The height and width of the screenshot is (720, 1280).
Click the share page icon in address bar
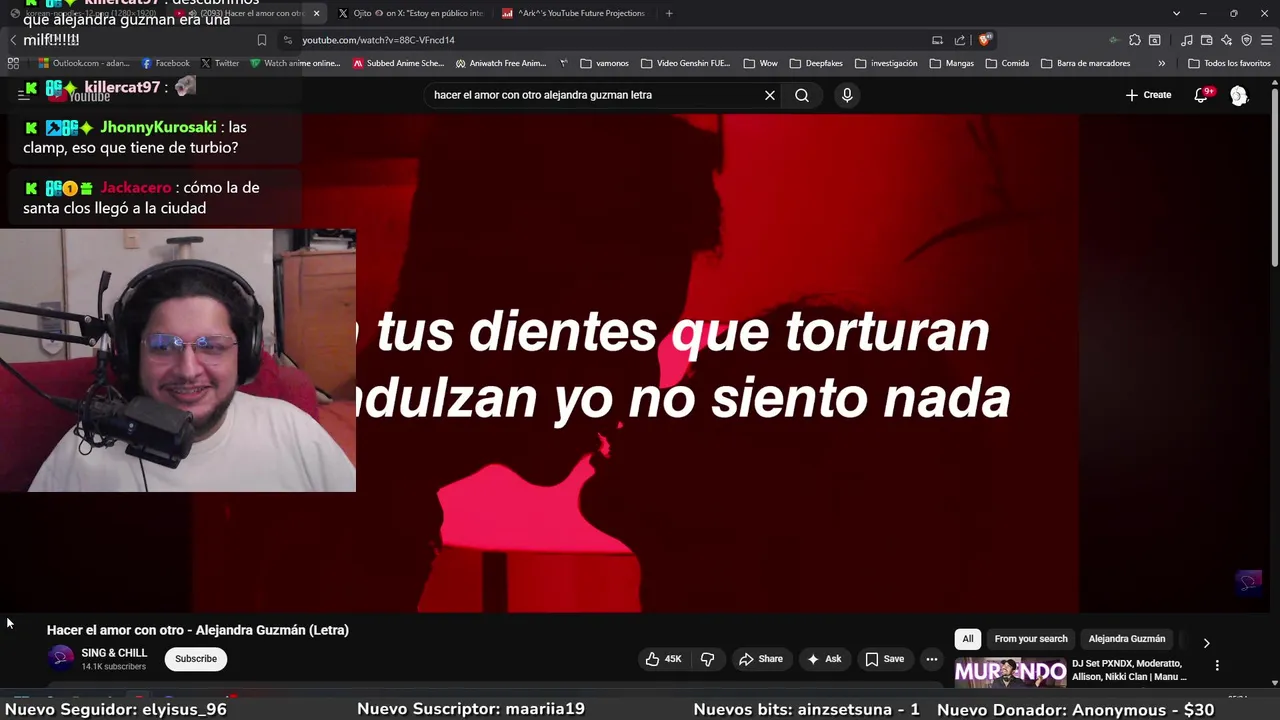tap(960, 40)
